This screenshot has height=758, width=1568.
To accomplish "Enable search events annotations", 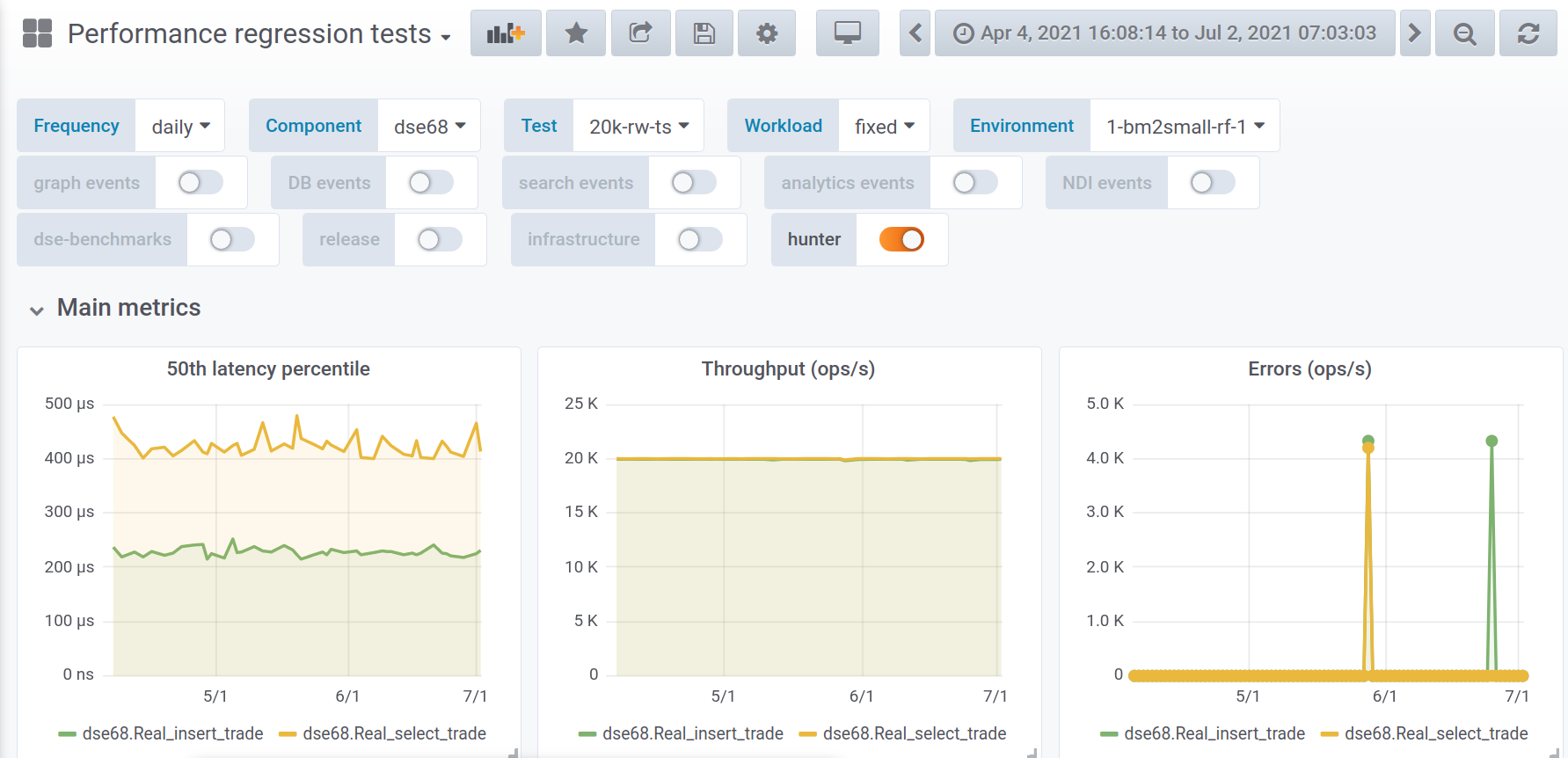I will [x=694, y=182].
